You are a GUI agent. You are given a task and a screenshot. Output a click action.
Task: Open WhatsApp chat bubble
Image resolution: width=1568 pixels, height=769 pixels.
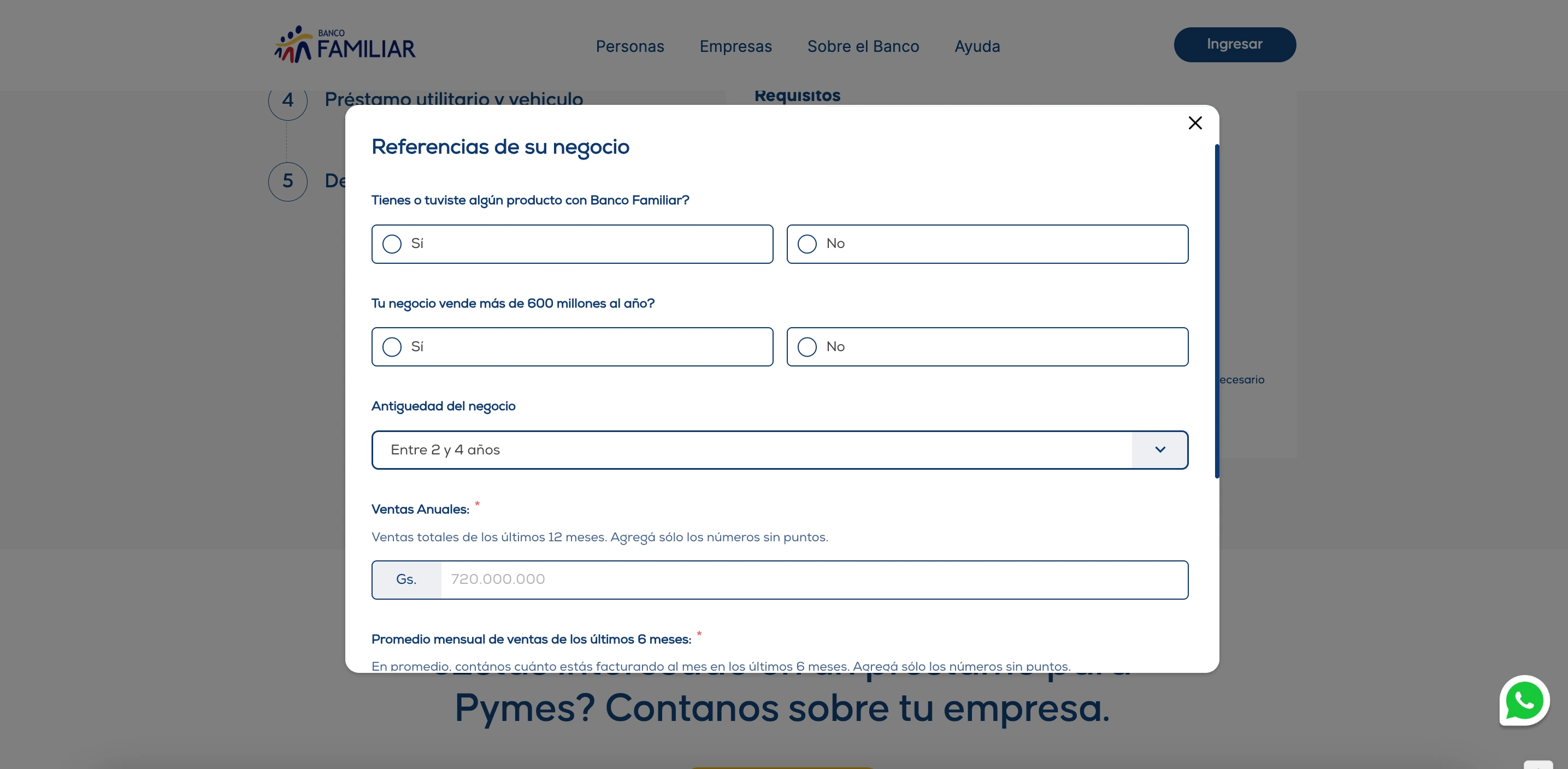[1524, 700]
